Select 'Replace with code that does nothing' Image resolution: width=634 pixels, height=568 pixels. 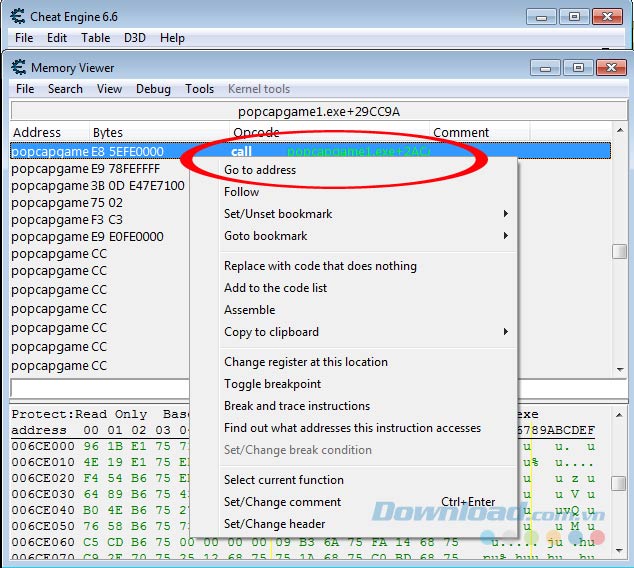[x=320, y=266]
